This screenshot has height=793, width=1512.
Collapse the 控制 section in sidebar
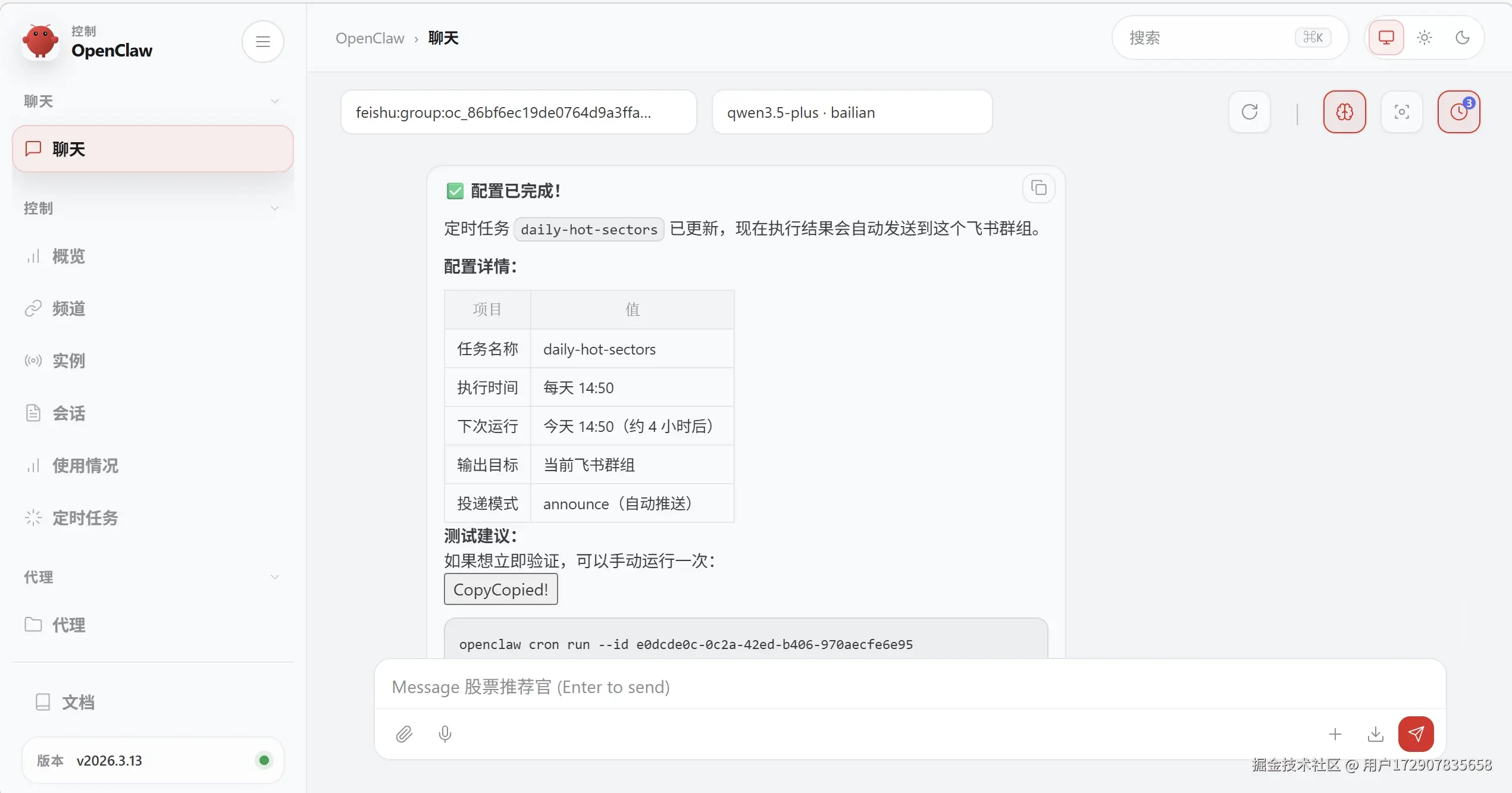(x=275, y=208)
